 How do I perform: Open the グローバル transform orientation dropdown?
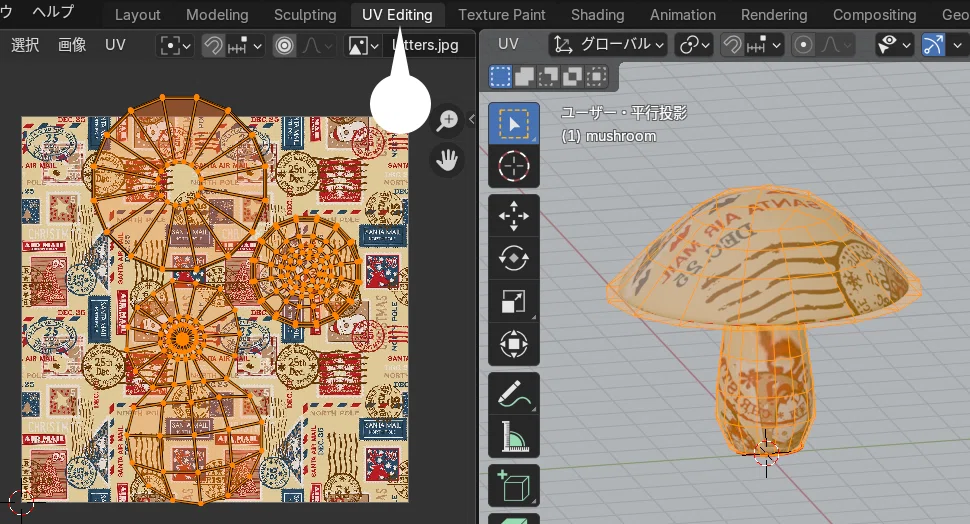pyautogui.click(x=608, y=45)
